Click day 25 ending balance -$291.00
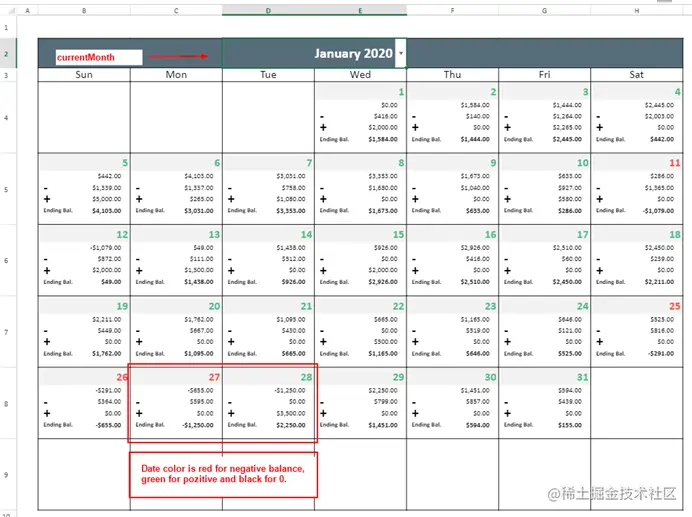This screenshot has width=692, height=517. [661, 353]
